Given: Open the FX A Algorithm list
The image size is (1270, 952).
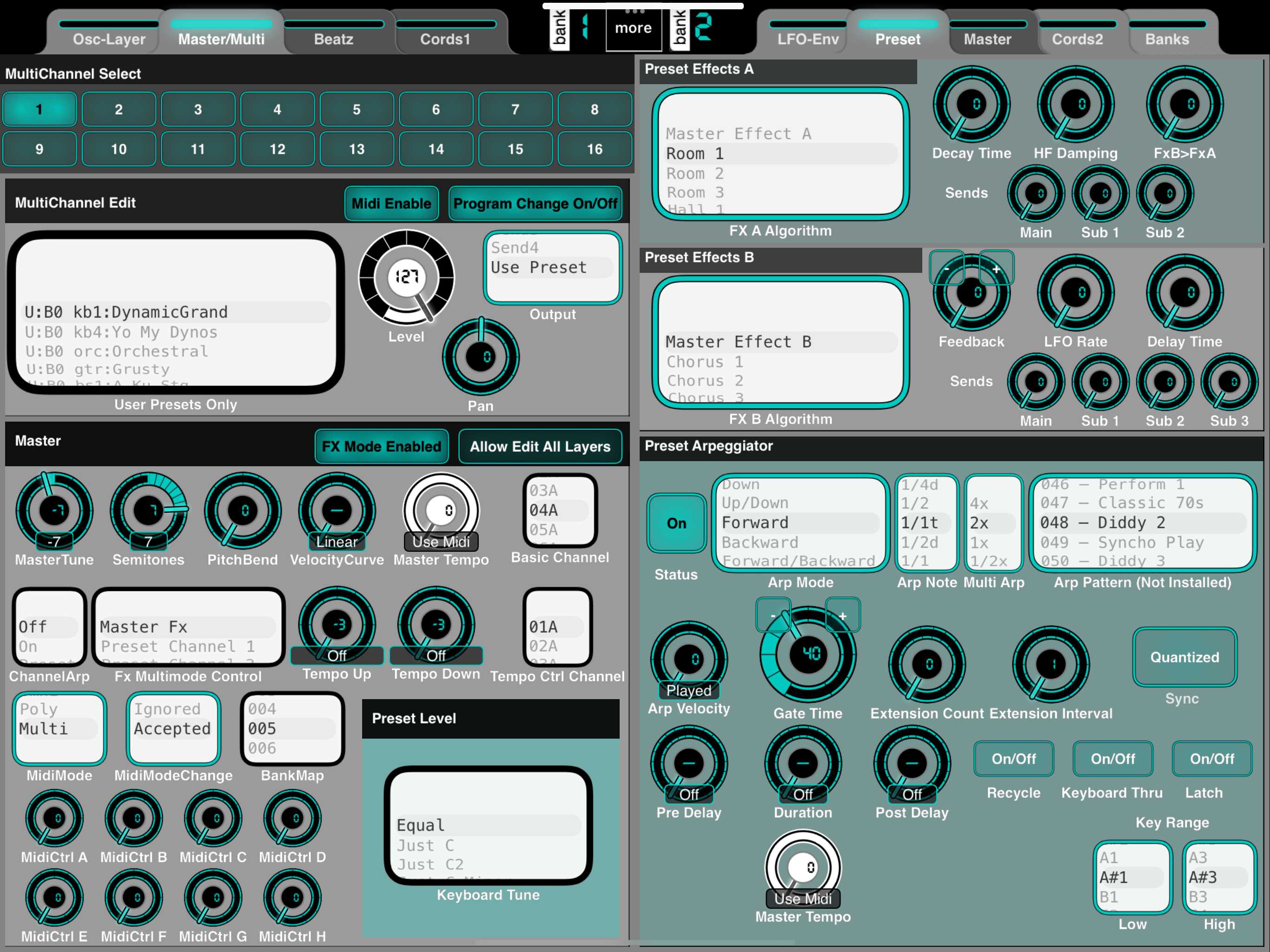Looking at the screenshot, I should pos(780,154).
